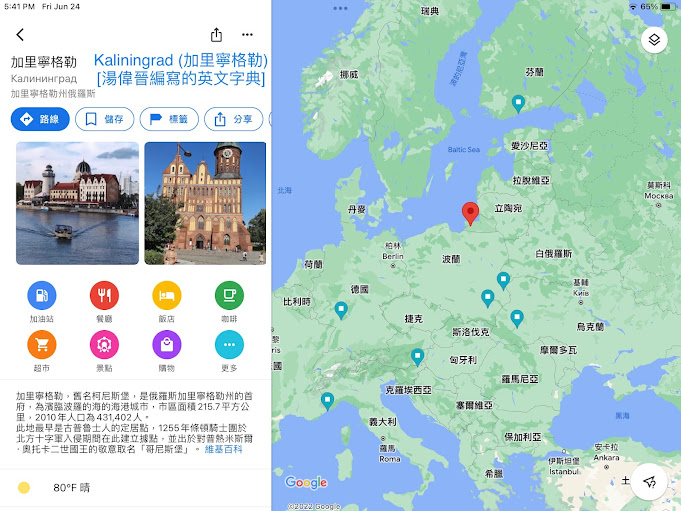The width and height of the screenshot is (681, 511).
Task: Tap the saved marker in western Germany
Action: tap(341, 310)
